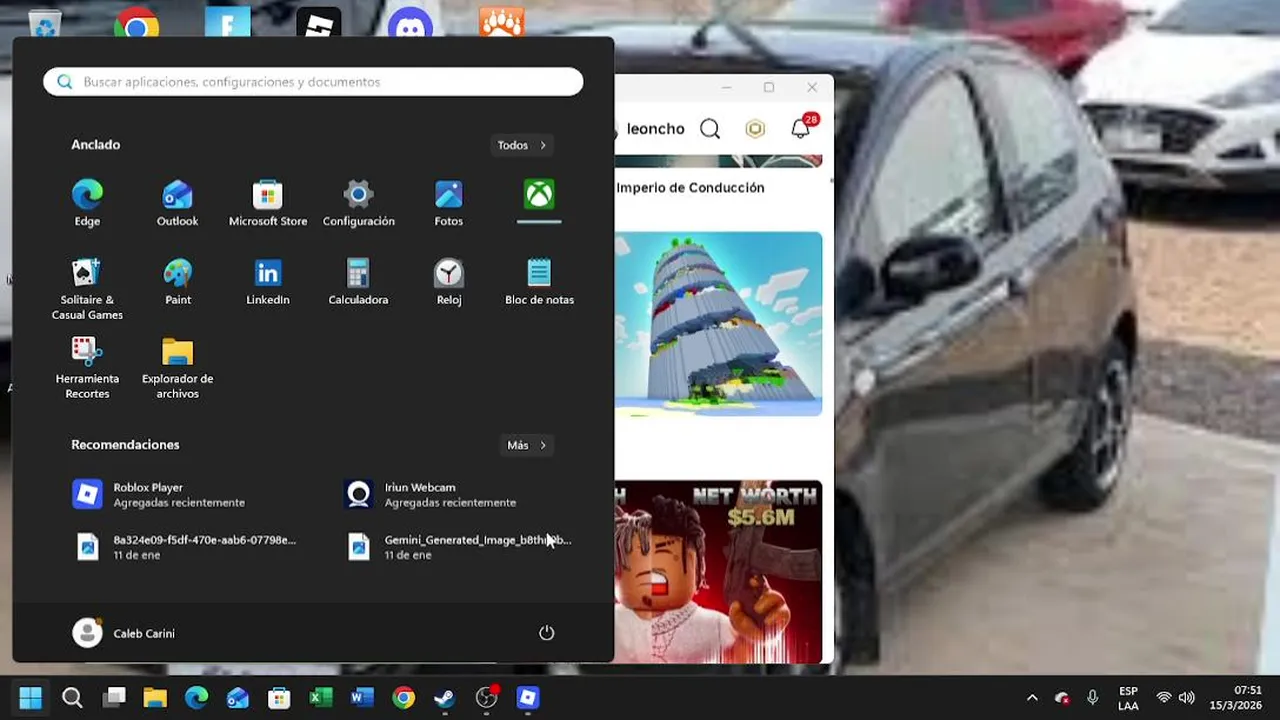Launch Bloc de notas

[x=539, y=282]
